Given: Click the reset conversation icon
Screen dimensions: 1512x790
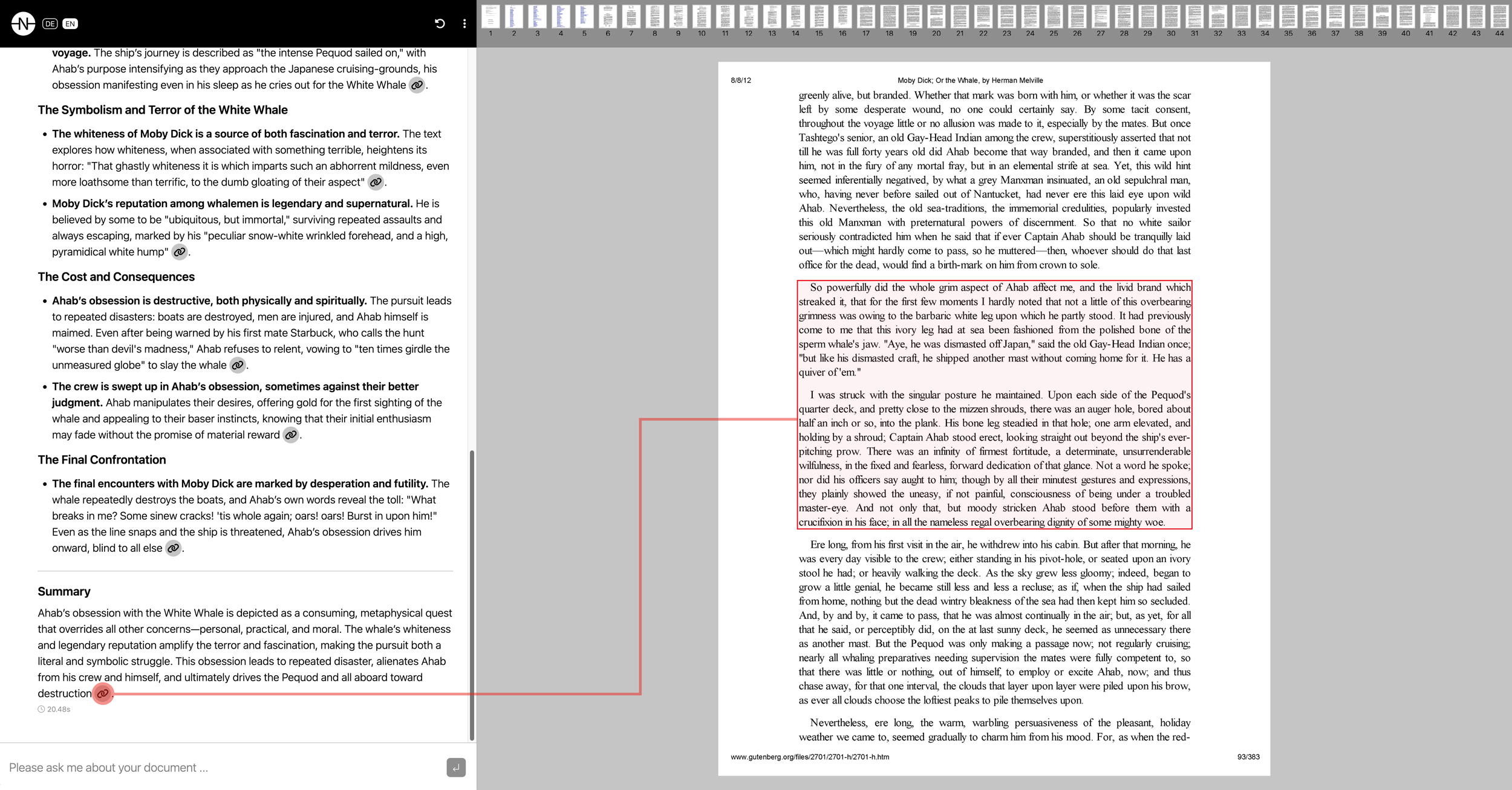Looking at the screenshot, I should (x=440, y=24).
